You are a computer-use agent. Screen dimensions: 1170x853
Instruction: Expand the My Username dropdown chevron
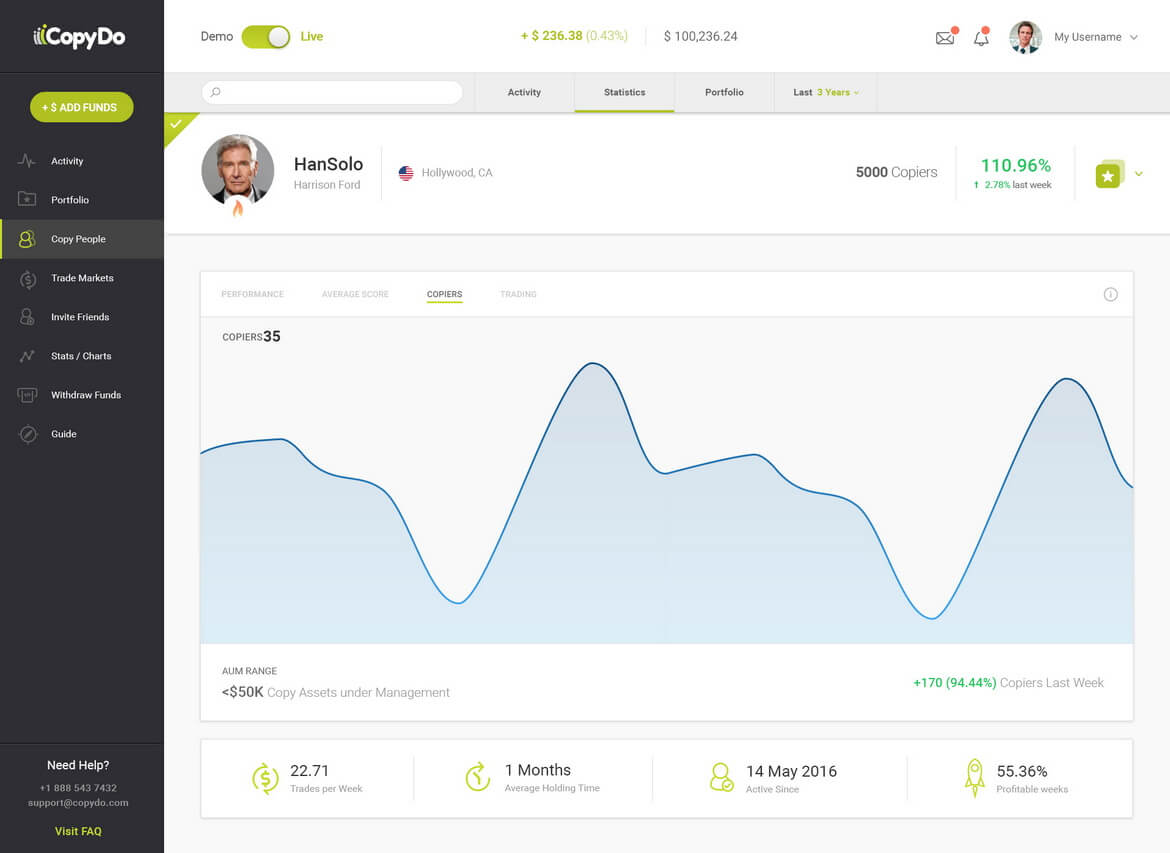(x=1134, y=37)
